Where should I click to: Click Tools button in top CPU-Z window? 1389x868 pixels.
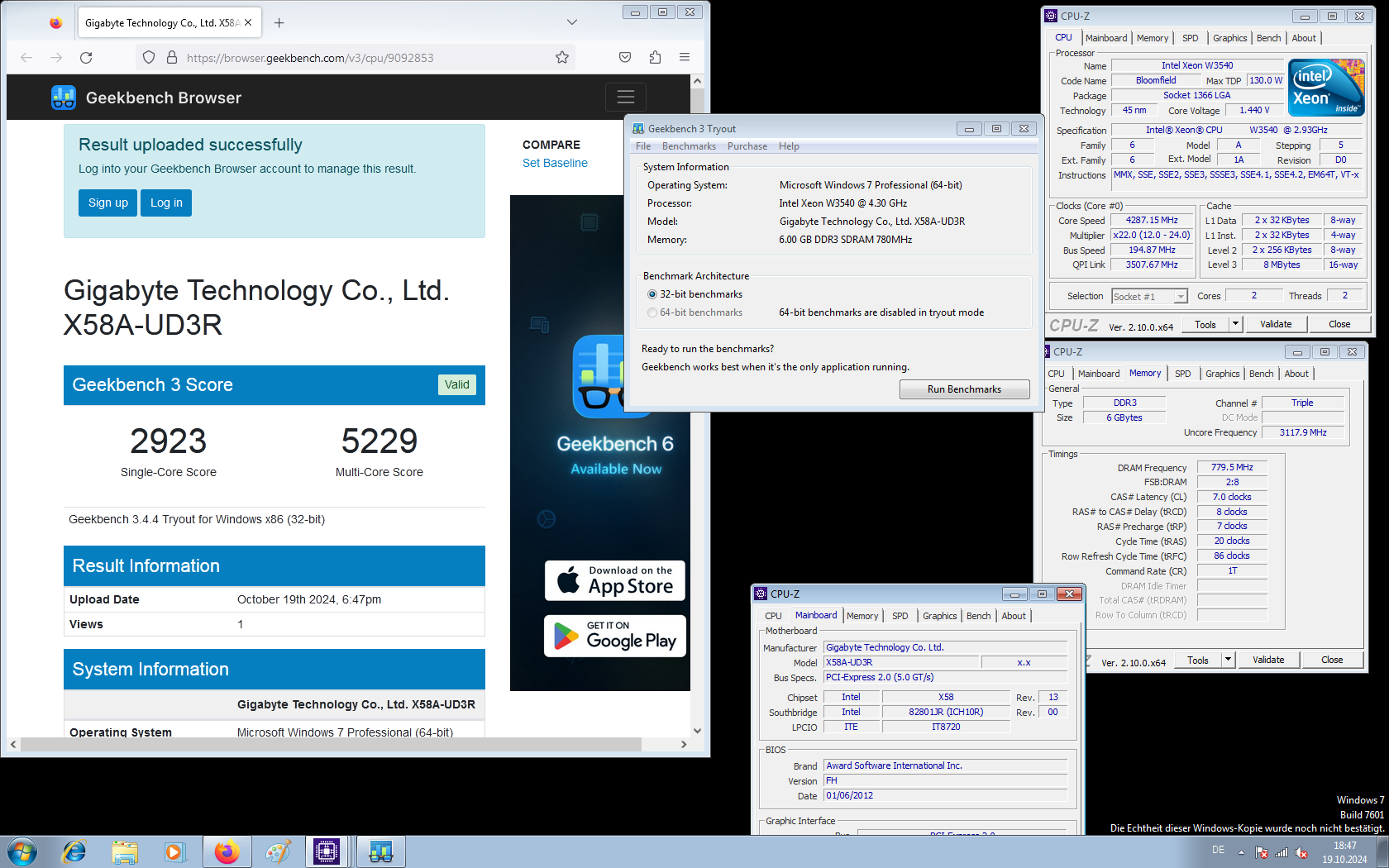pos(1205,324)
